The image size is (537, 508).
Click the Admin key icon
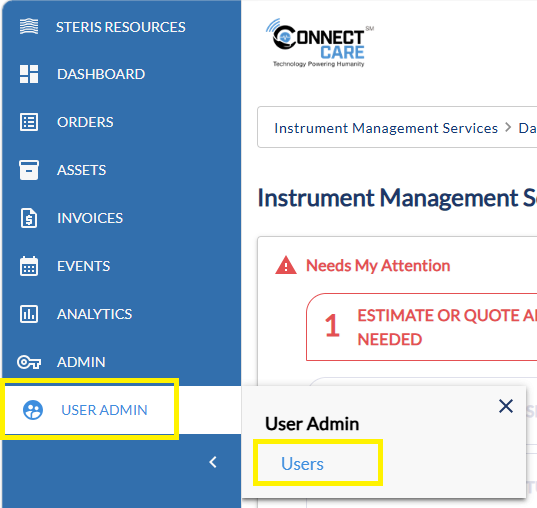29,362
